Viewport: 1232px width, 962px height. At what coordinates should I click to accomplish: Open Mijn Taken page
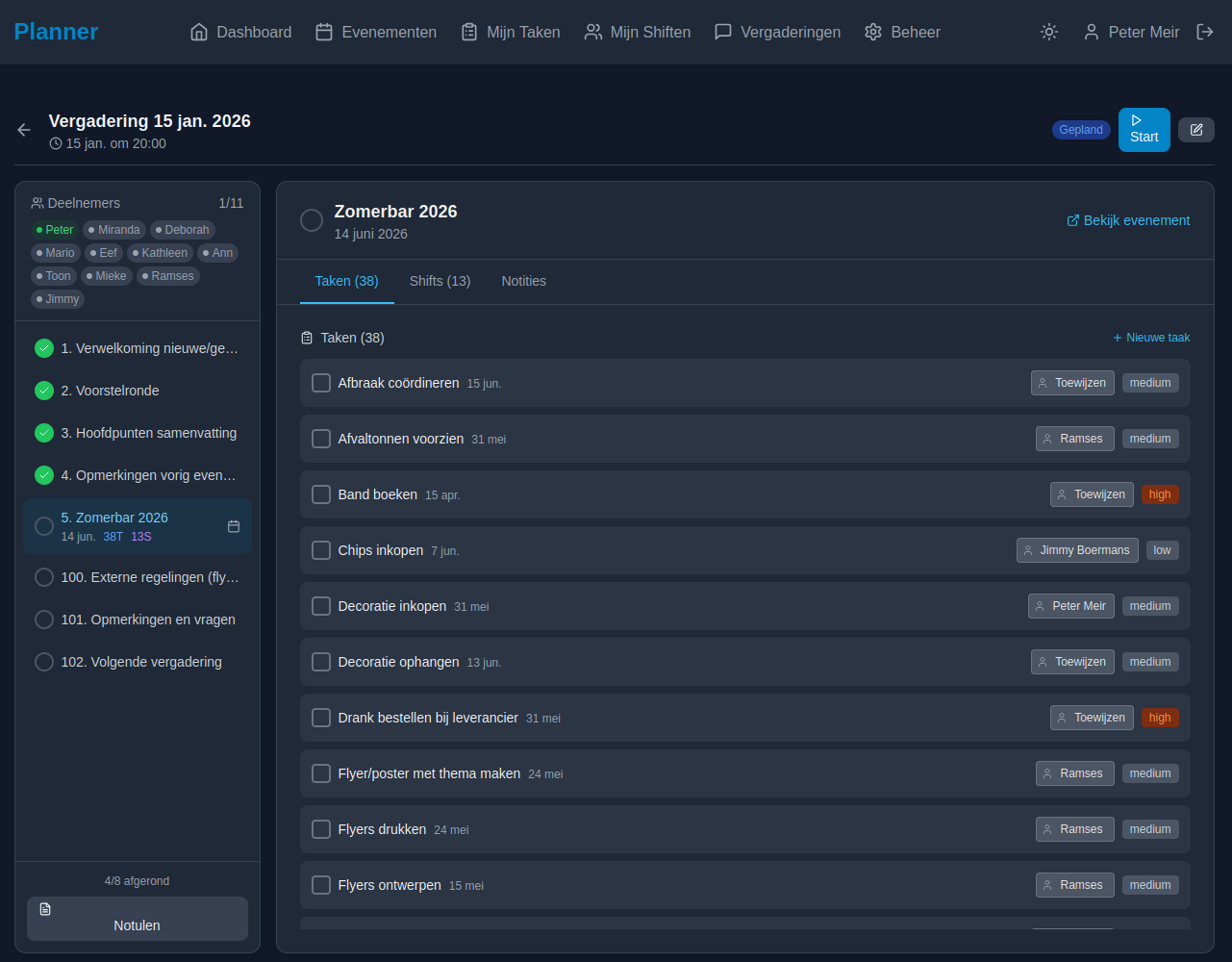pos(511,32)
